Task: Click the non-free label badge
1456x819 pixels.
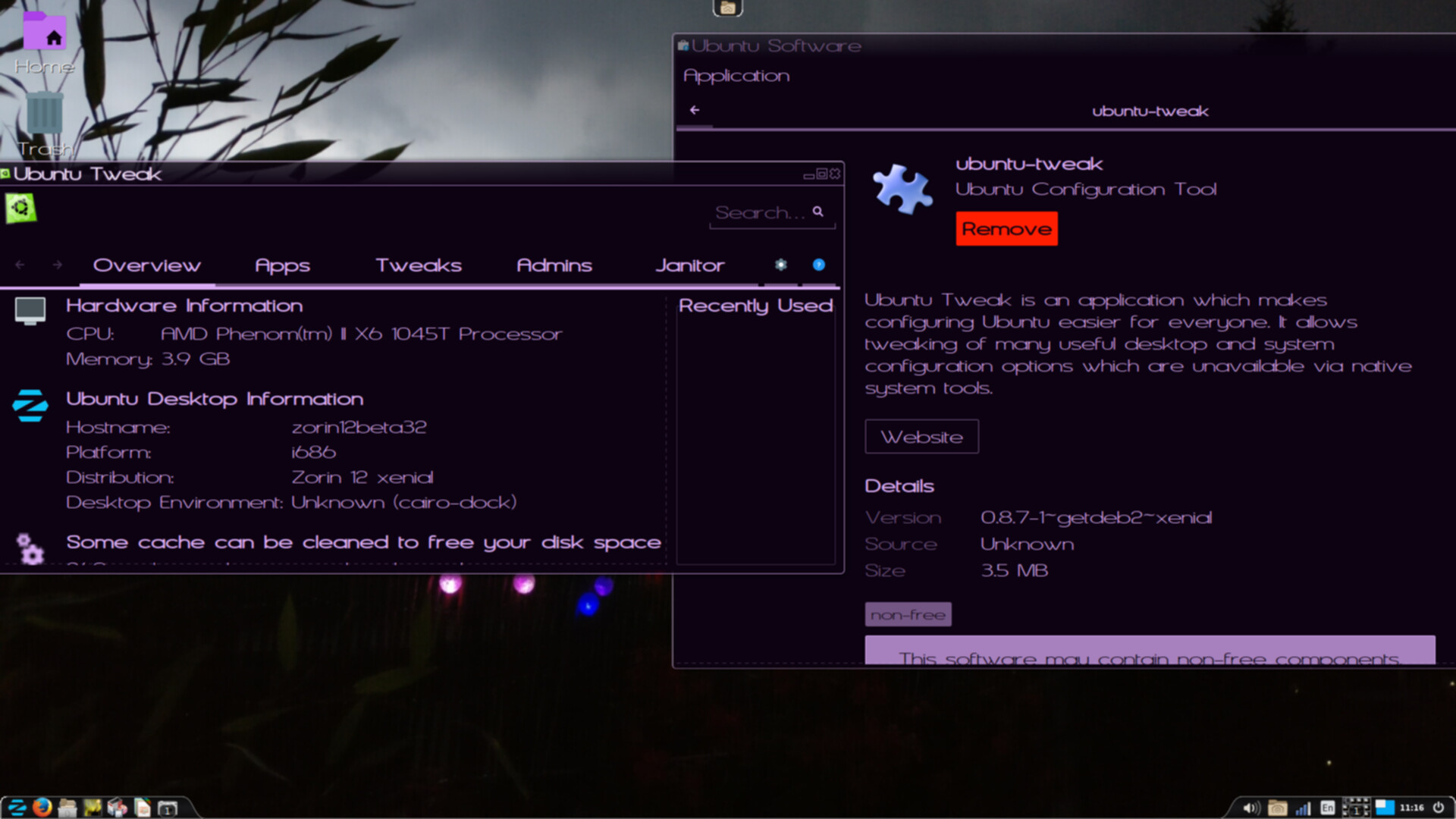Action: [x=906, y=613]
